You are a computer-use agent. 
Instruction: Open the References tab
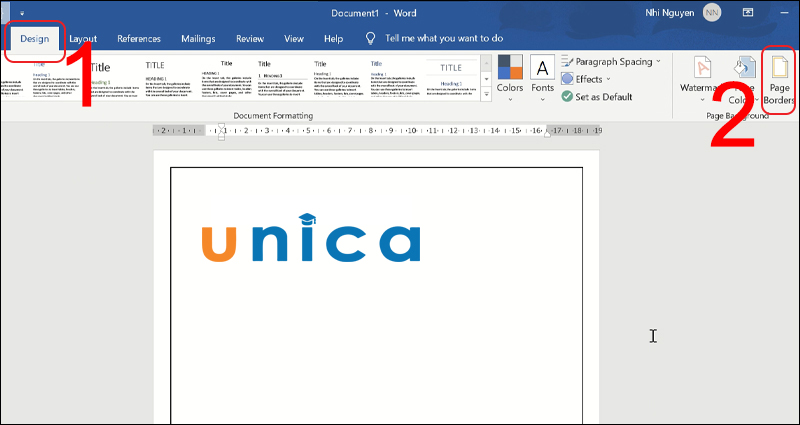(138, 39)
